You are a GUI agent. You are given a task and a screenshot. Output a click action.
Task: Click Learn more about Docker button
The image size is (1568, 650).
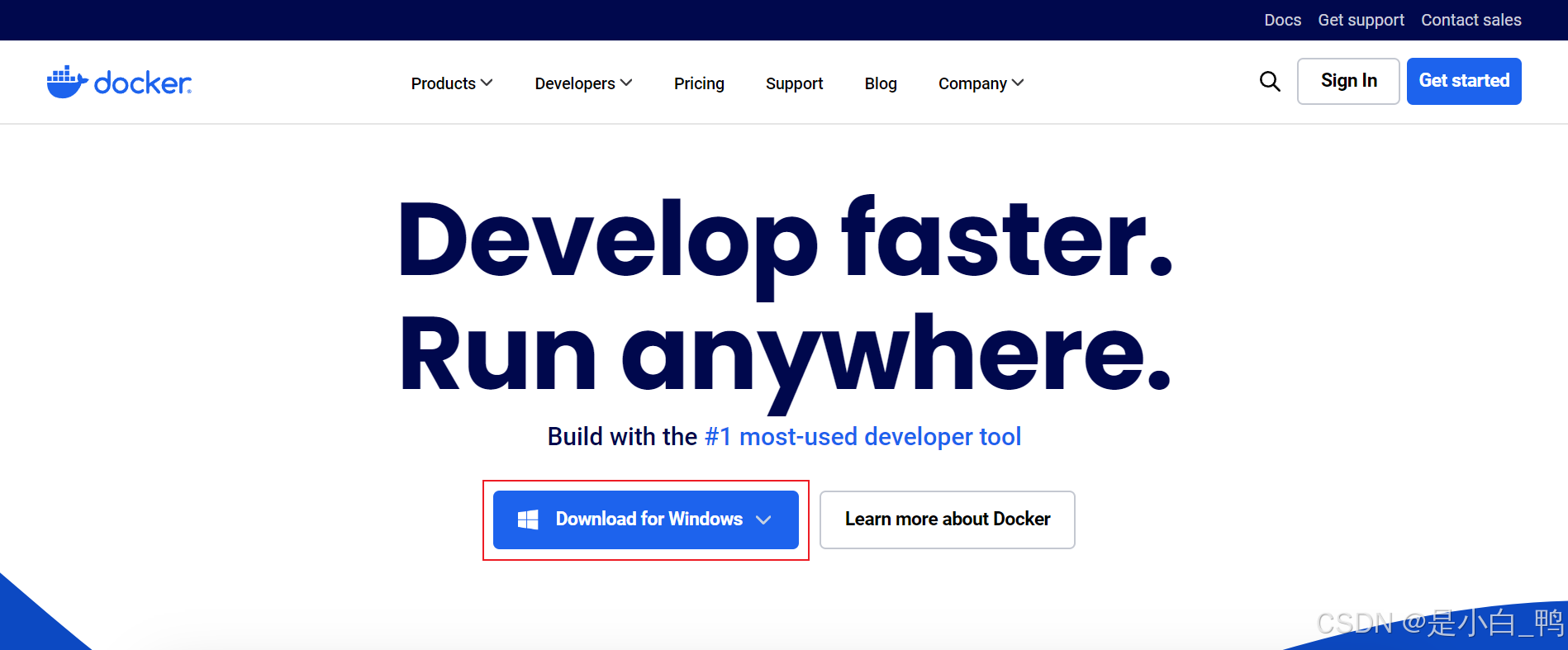point(947,520)
